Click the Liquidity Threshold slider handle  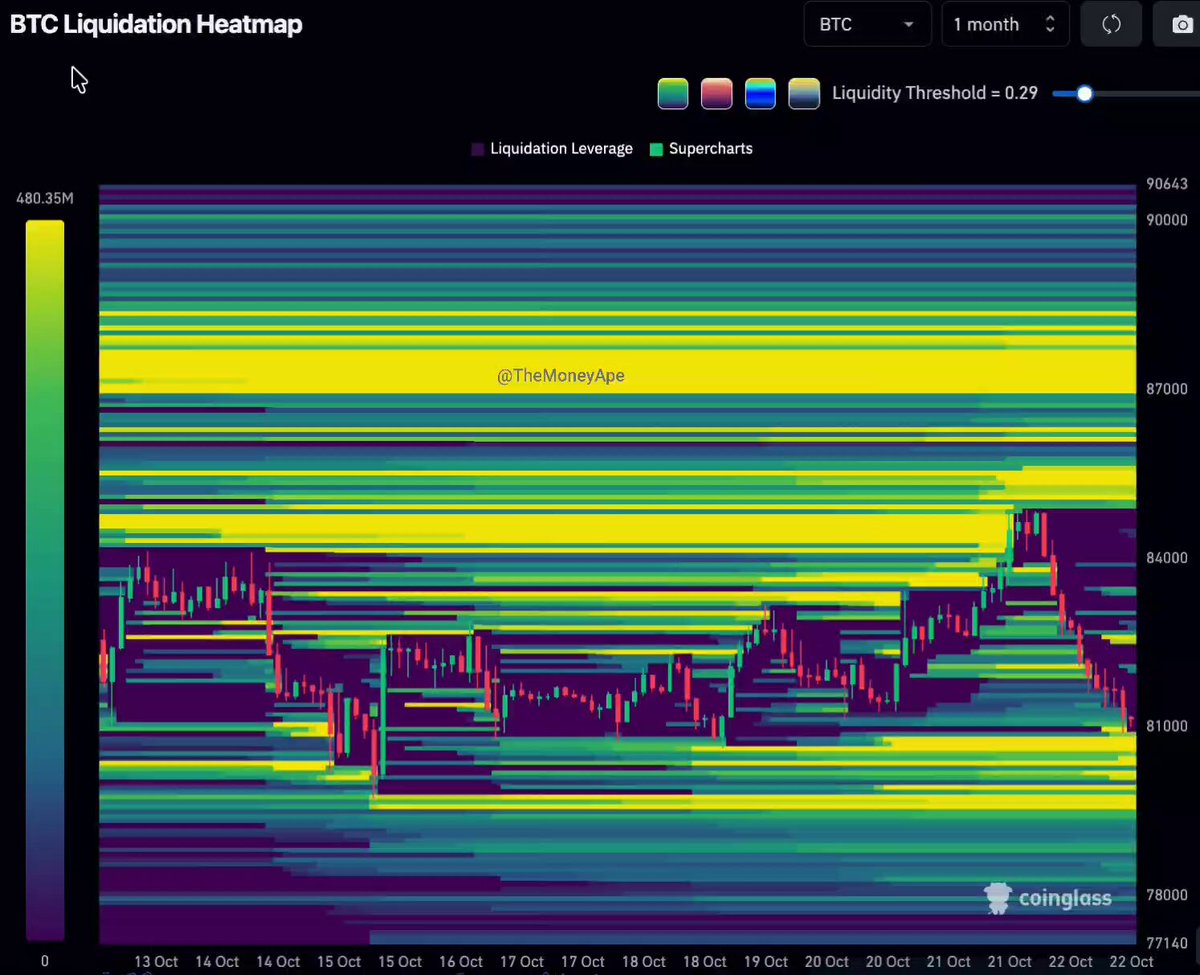point(1084,94)
